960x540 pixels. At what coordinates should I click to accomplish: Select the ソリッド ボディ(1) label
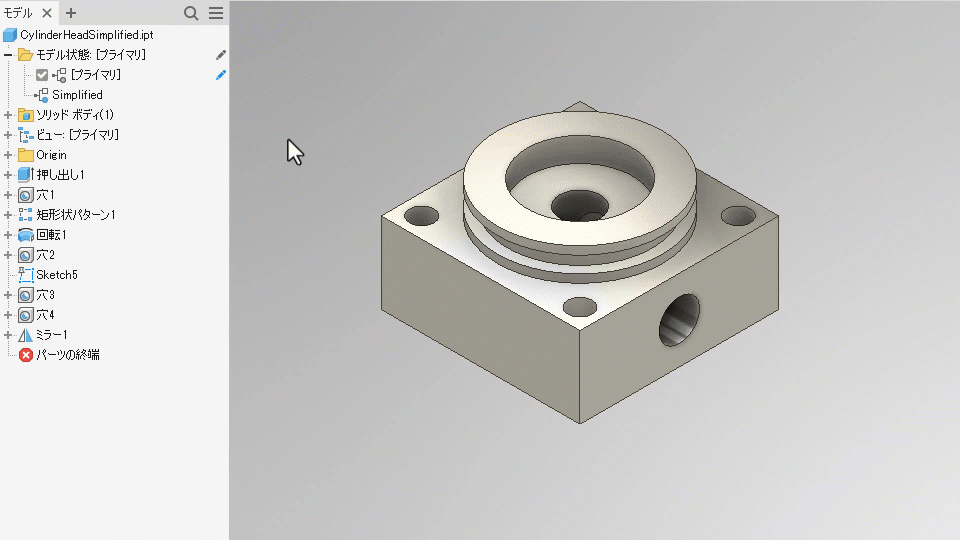tap(75, 114)
